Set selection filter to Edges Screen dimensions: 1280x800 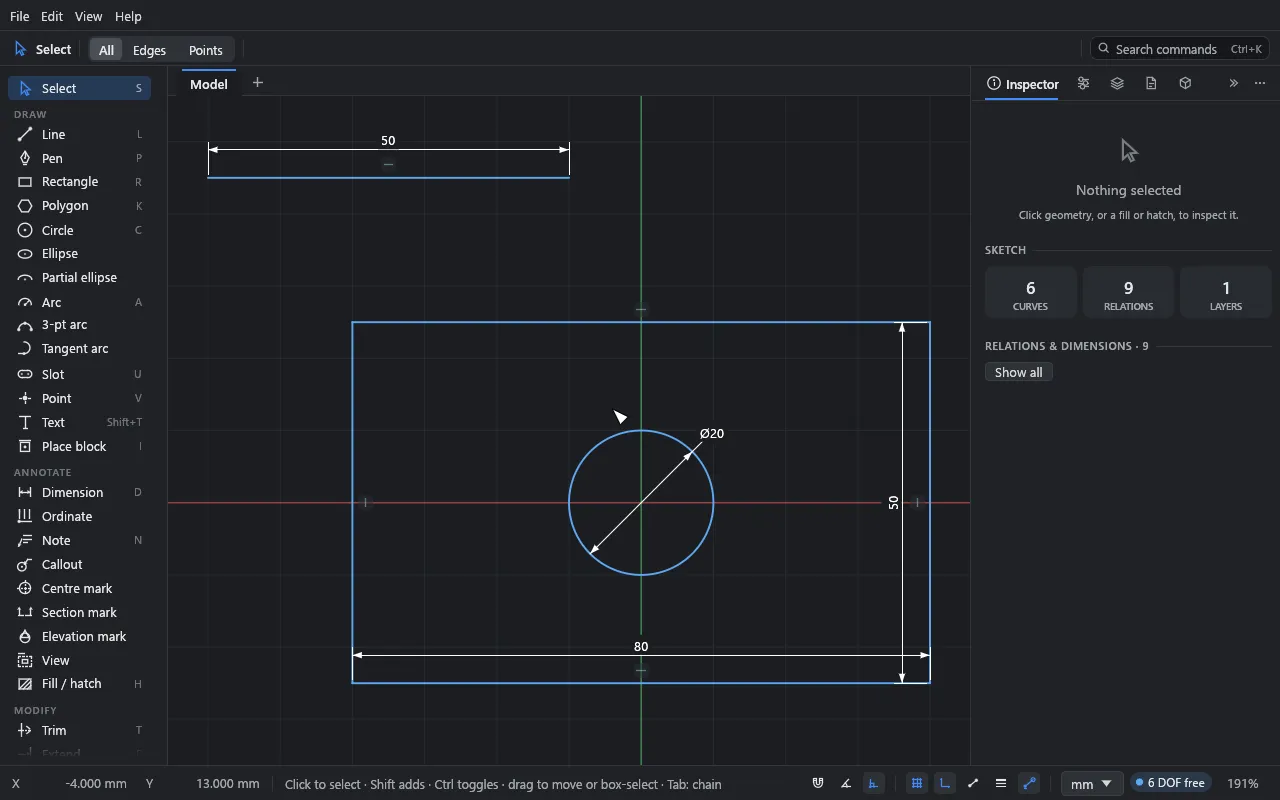[149, 50]
